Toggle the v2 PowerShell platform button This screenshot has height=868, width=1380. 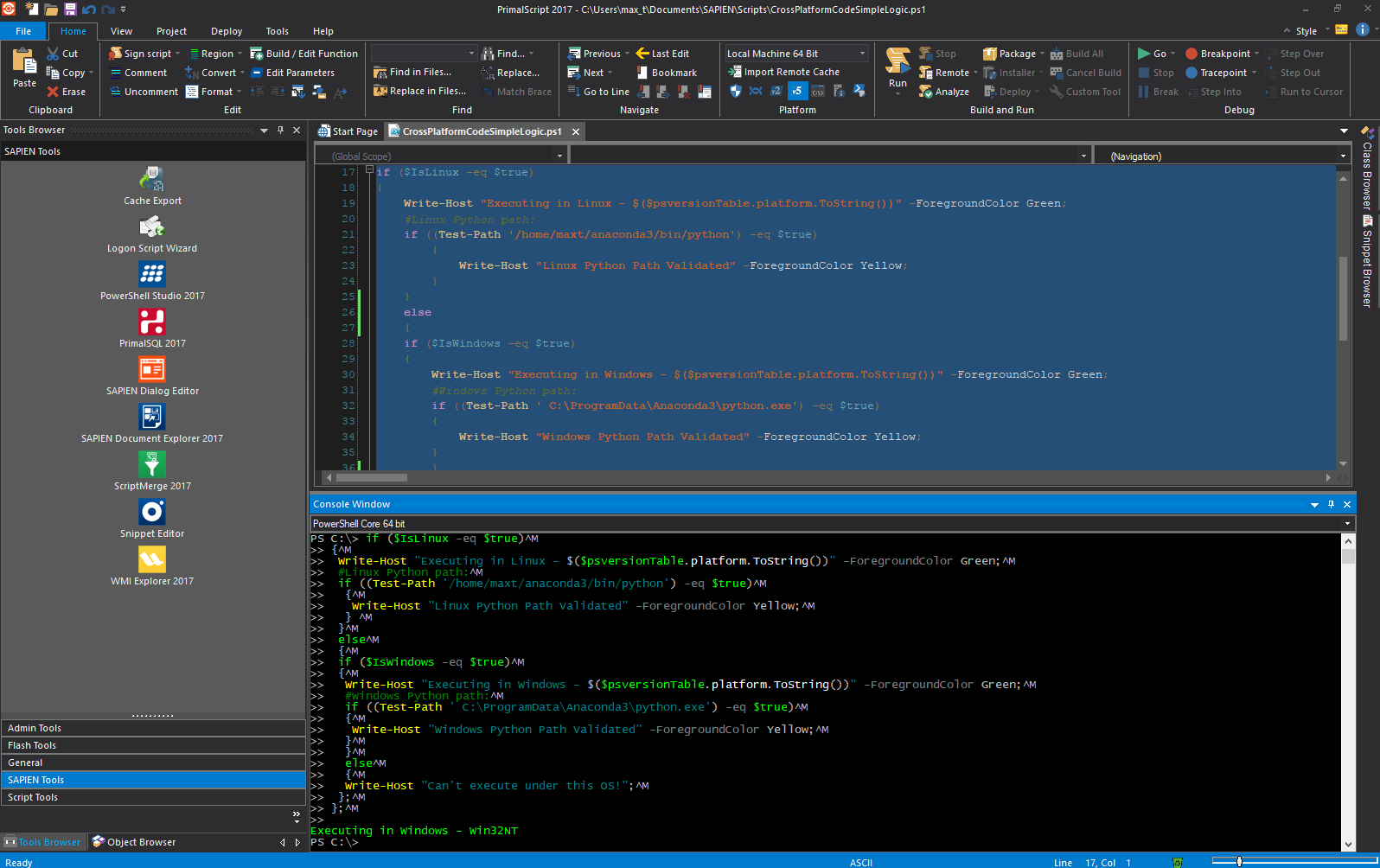[776, 91]
